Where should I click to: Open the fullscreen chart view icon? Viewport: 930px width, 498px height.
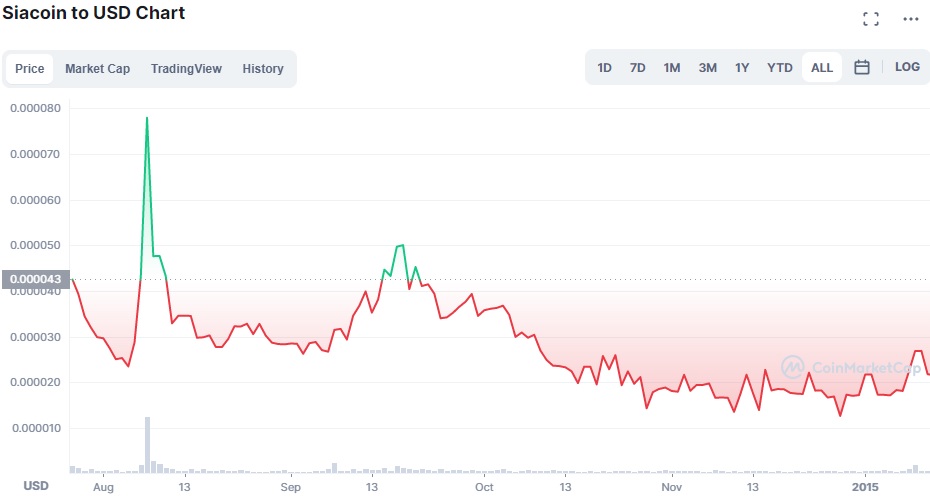pyautogui.click(x=871, y=19)
